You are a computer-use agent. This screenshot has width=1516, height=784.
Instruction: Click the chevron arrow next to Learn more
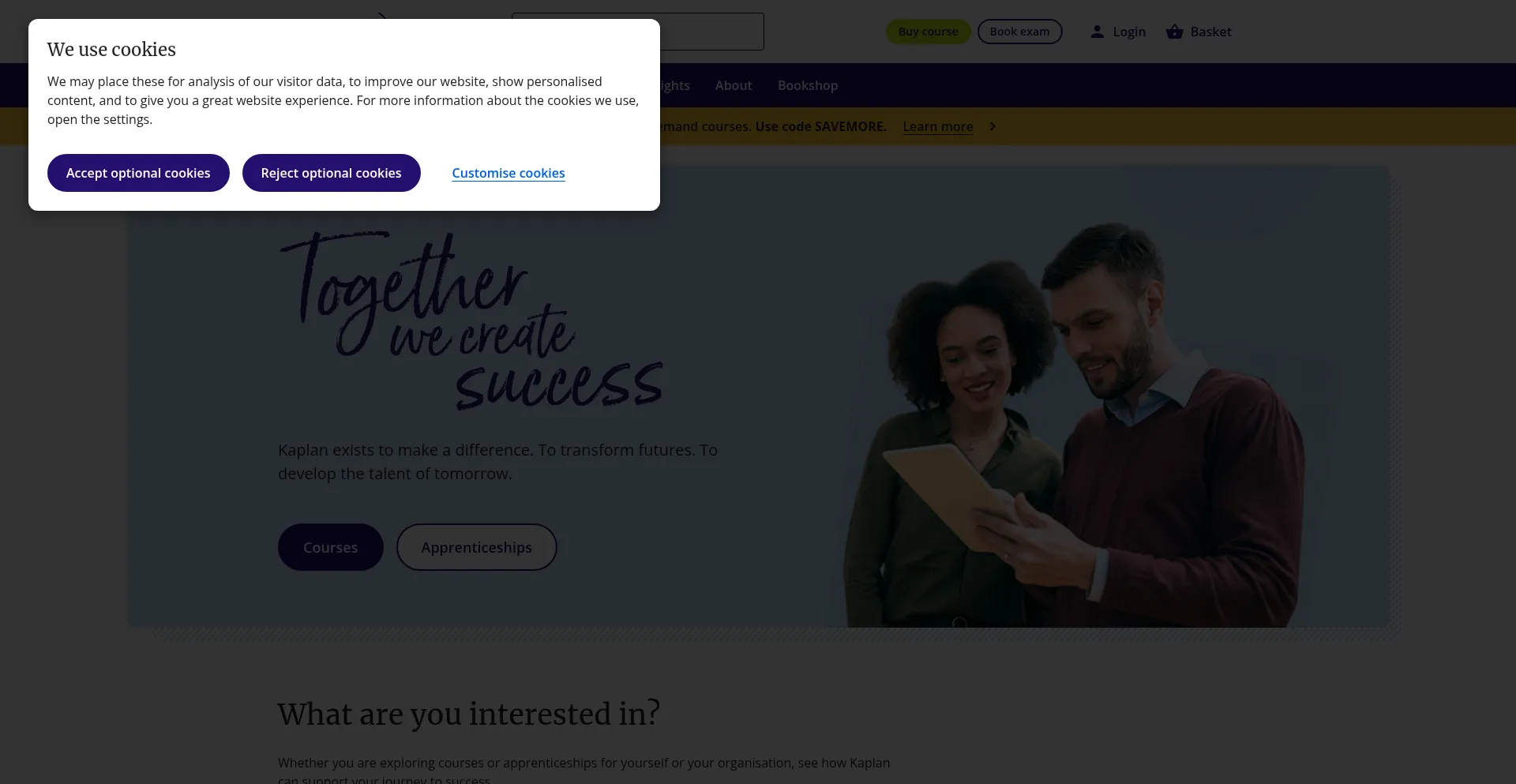(x=993, y=126)
